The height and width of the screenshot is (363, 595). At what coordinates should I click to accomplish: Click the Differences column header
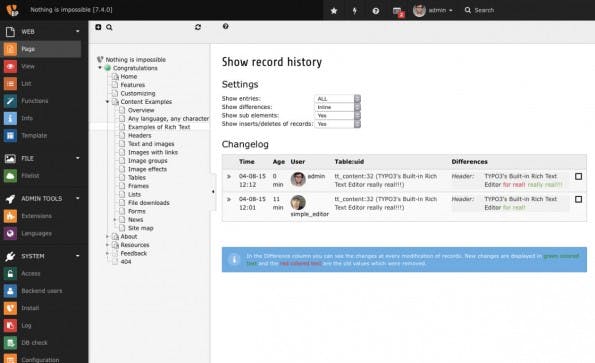(469, 162)
